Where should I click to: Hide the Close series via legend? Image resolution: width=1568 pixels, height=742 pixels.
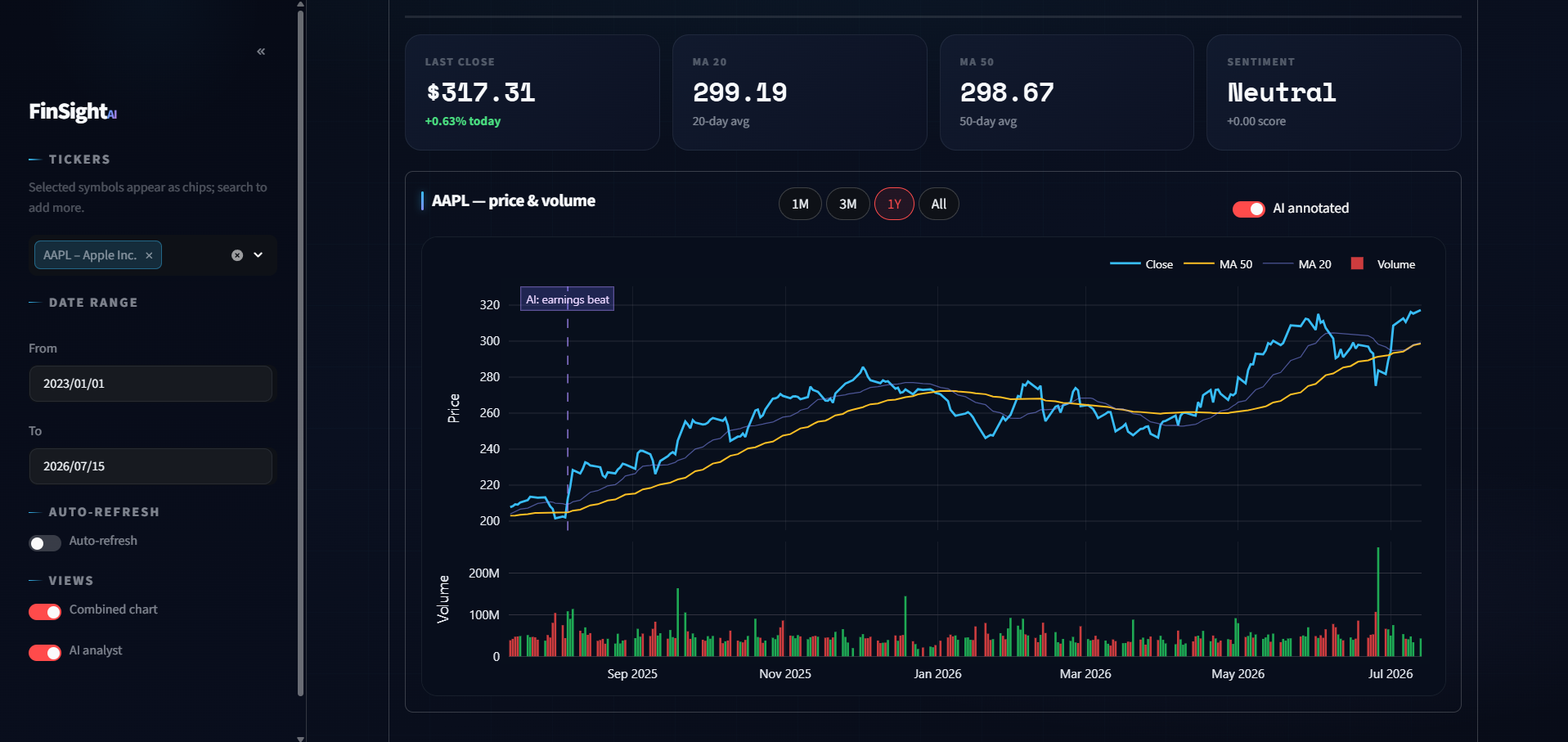[1142, 264]
